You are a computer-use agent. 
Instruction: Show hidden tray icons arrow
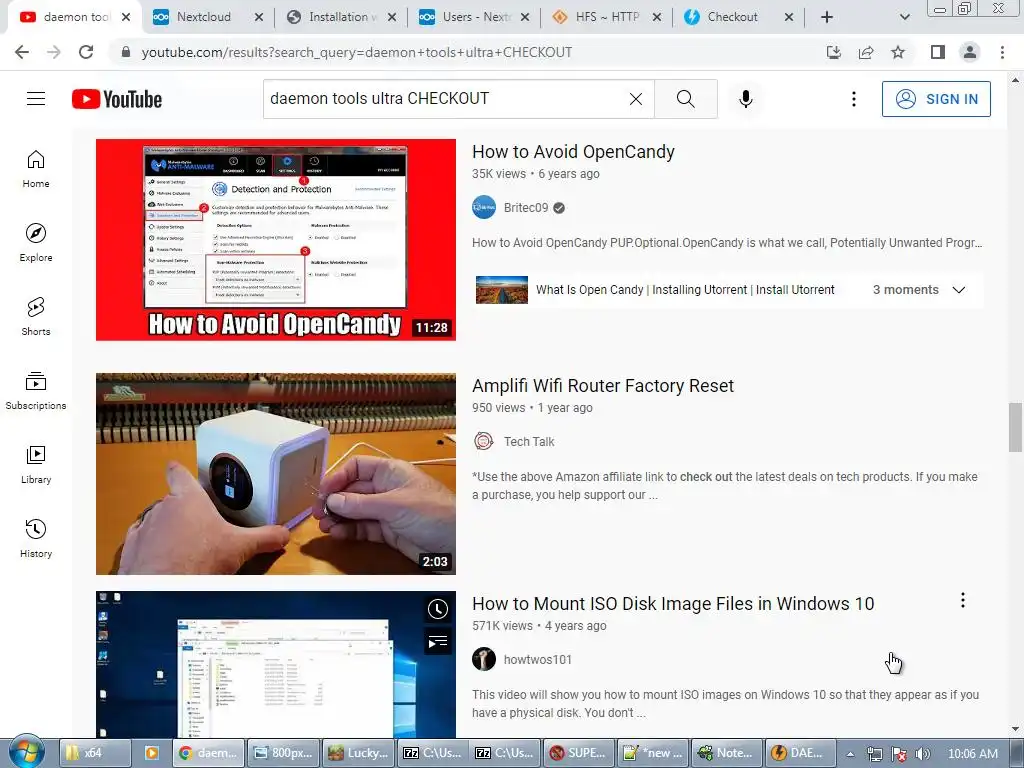(x=850, y=754)
